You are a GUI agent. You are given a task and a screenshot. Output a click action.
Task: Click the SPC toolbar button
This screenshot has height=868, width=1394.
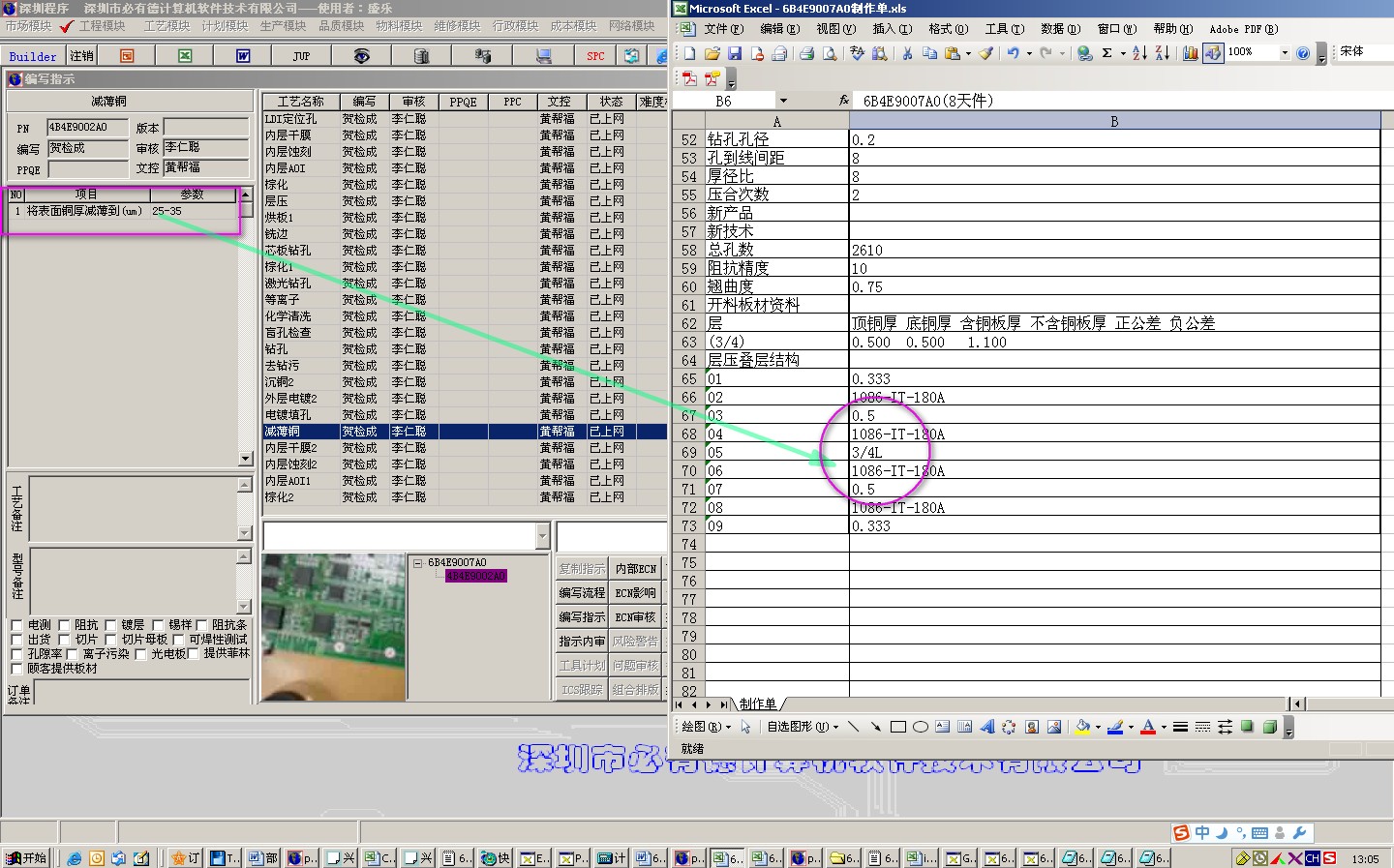[595, 56]
